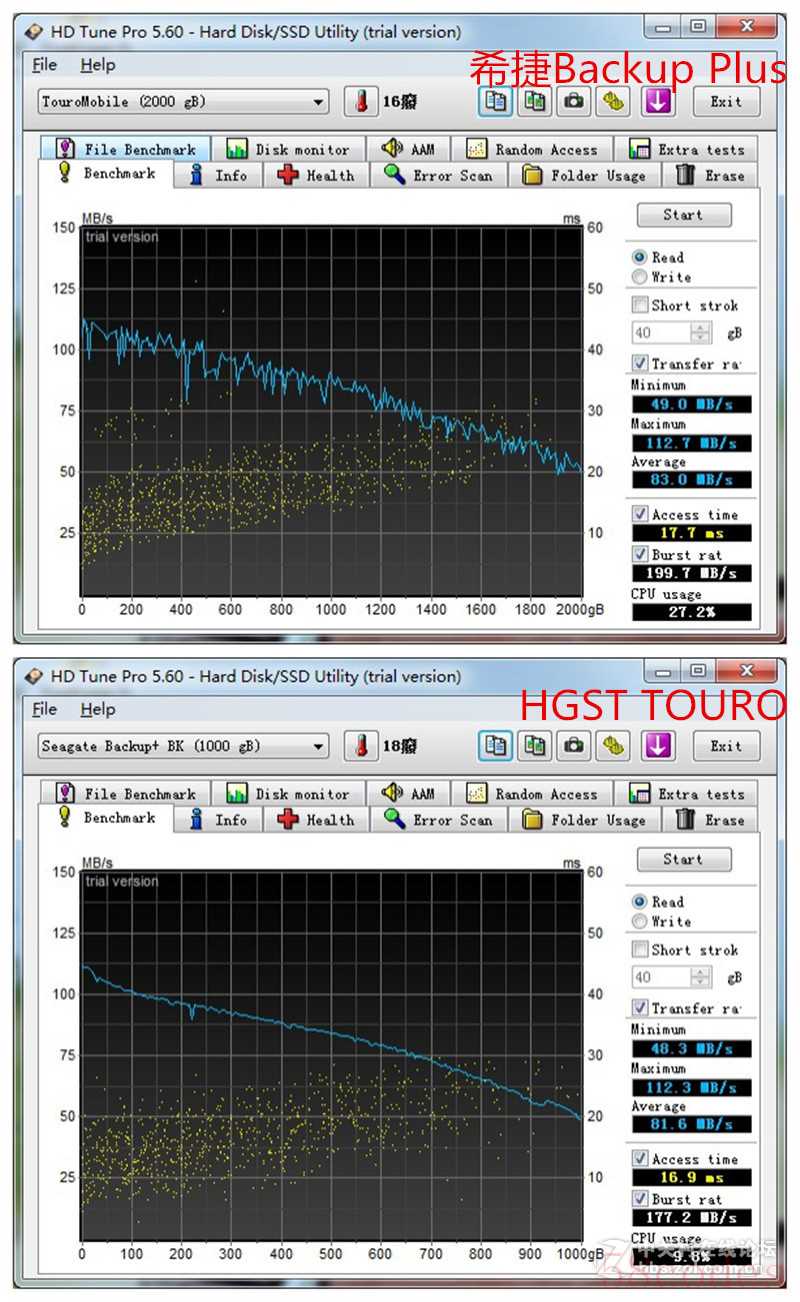
Task: Open the TouroMobile (2000 gB) drive dropdown
Action: click(318, 102)
